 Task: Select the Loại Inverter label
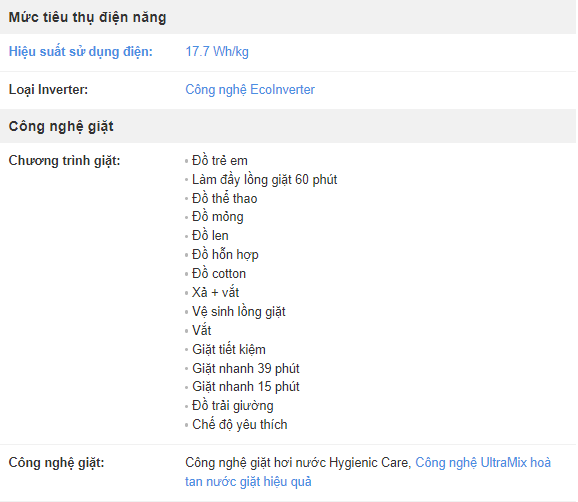(48, 90)
